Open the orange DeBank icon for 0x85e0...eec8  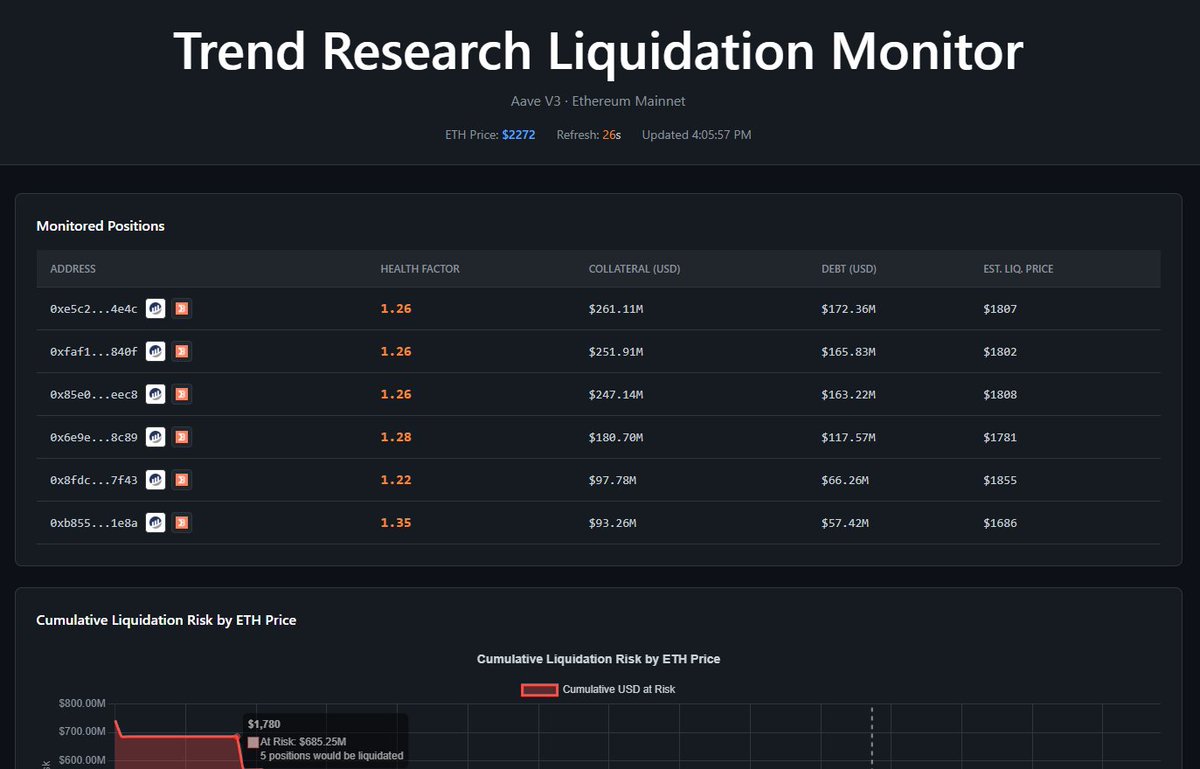point(181,395)
